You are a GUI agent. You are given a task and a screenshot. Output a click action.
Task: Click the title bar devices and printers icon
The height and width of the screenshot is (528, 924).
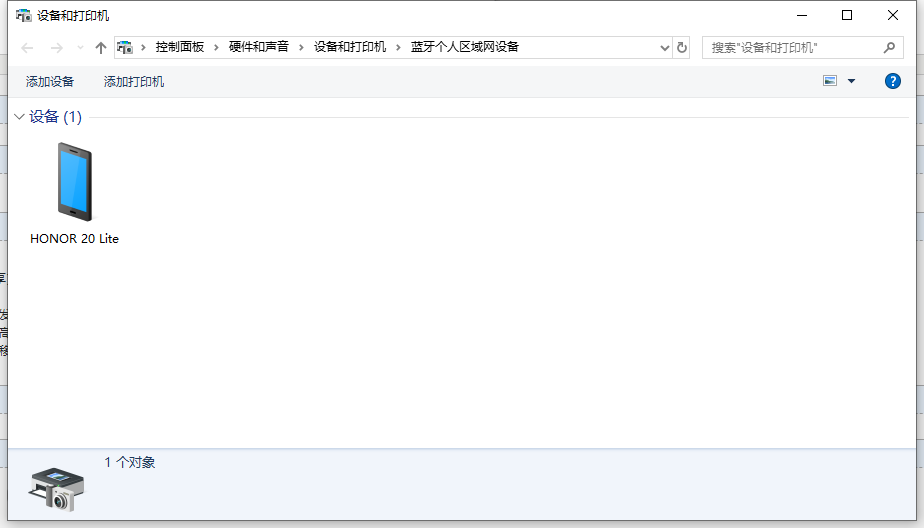coord(24,15)
